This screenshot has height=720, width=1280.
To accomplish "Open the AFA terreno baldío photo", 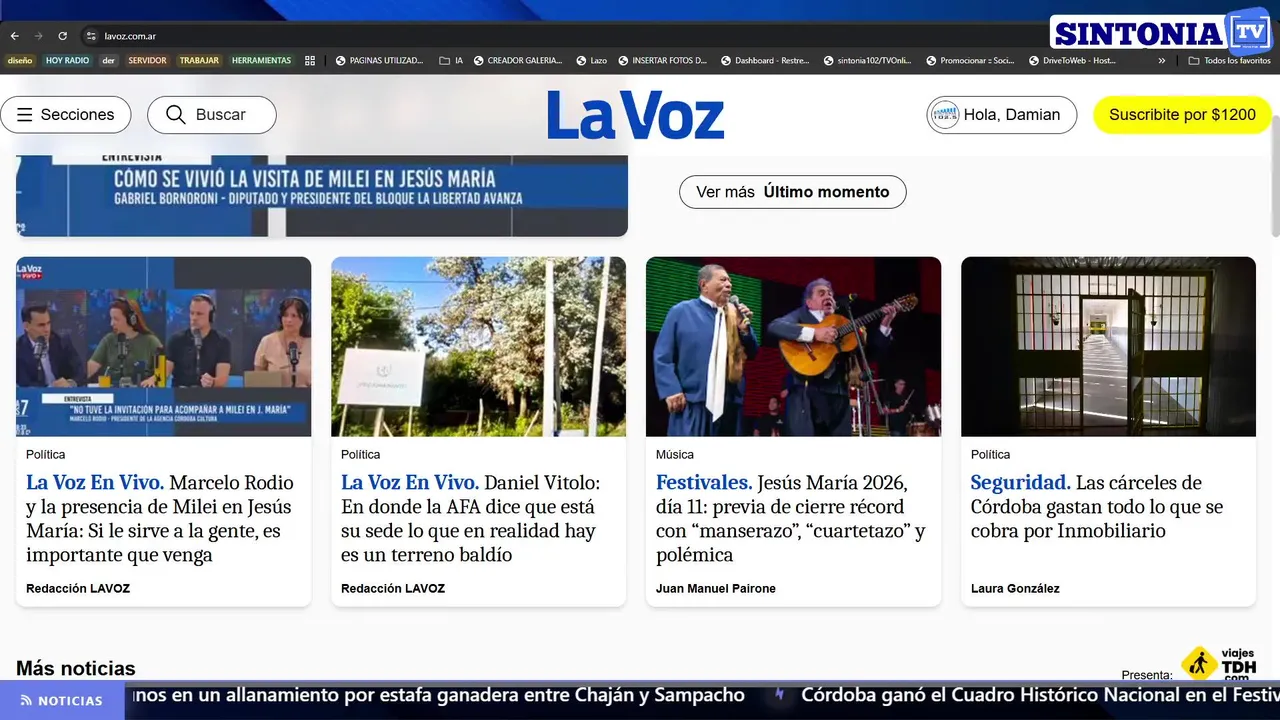I will [x=479, y=347].
